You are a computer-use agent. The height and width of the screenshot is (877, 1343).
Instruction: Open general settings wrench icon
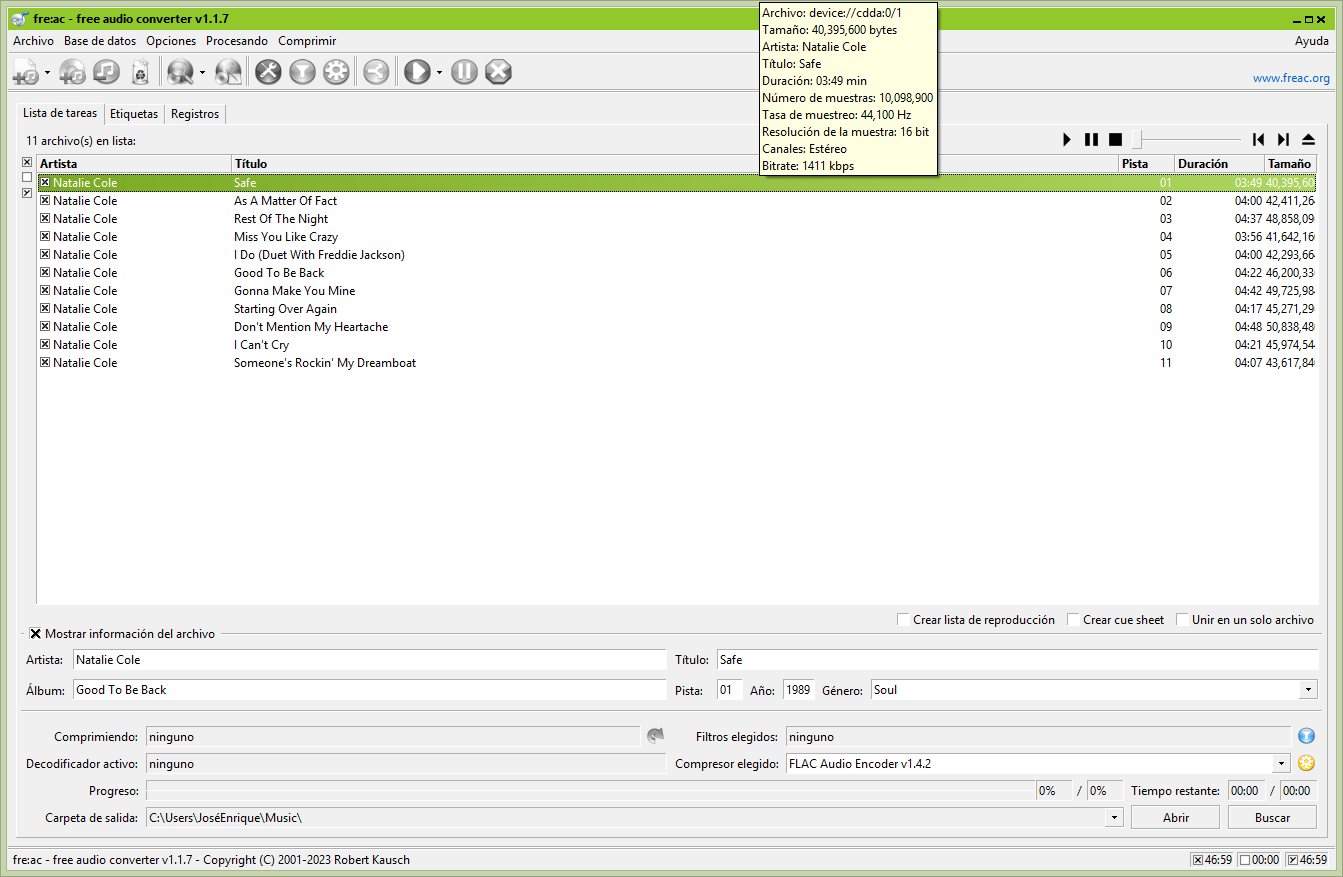coord(268,71)
